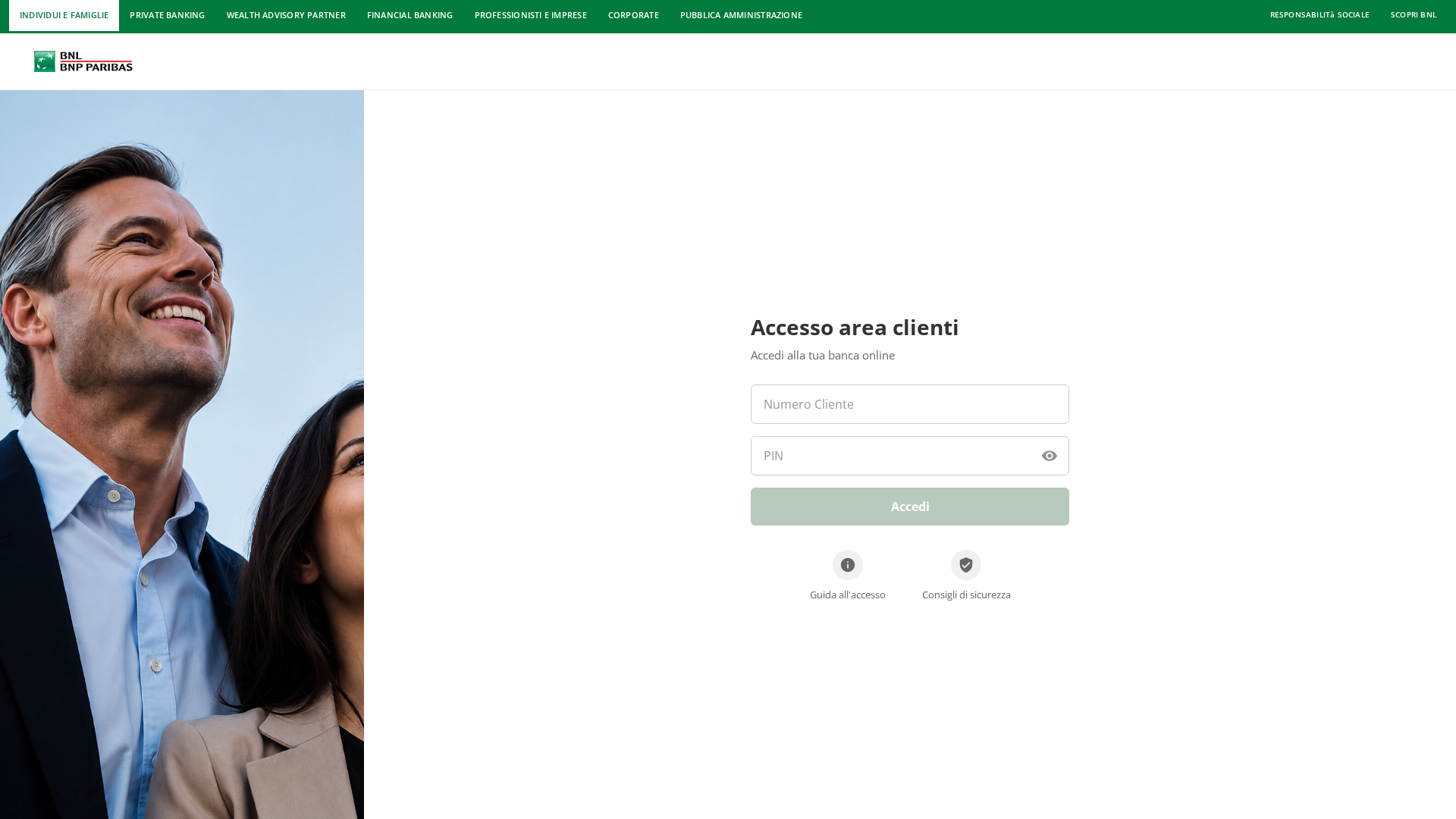Image resolution: width=1456 pixels, height=819 pixels.
Task: Open the Responsabilità Sociale link
Action: pos(1319,15)
